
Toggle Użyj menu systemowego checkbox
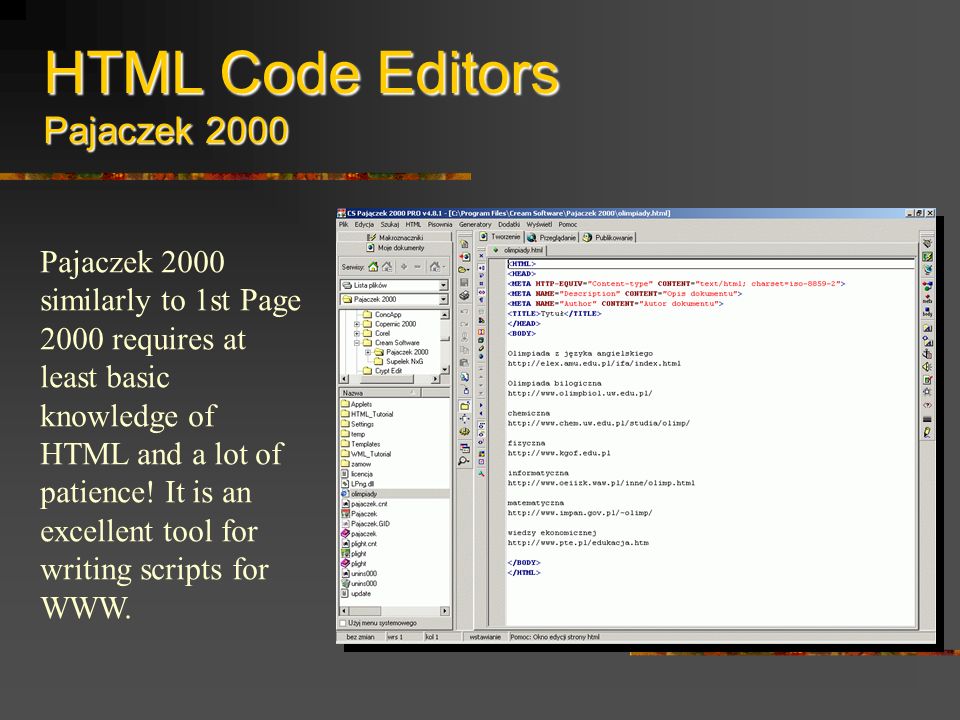(x=343, y=623)
